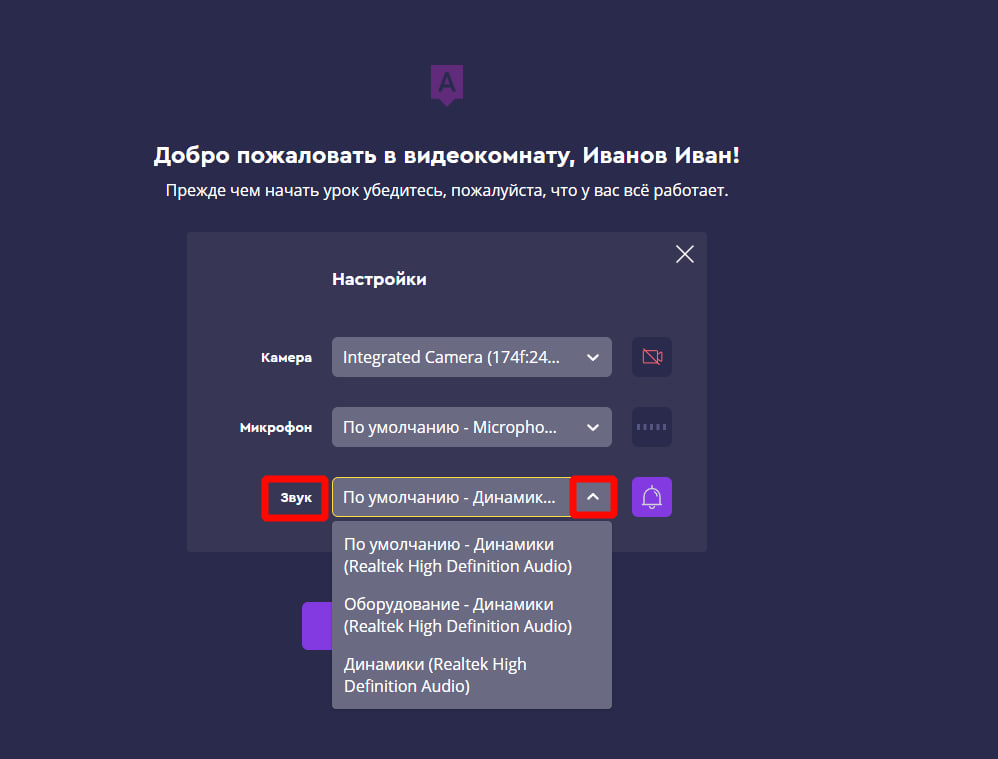Click the Камера label
The height and width of the screenshot is (759, 998).
(x=286, y=357)
